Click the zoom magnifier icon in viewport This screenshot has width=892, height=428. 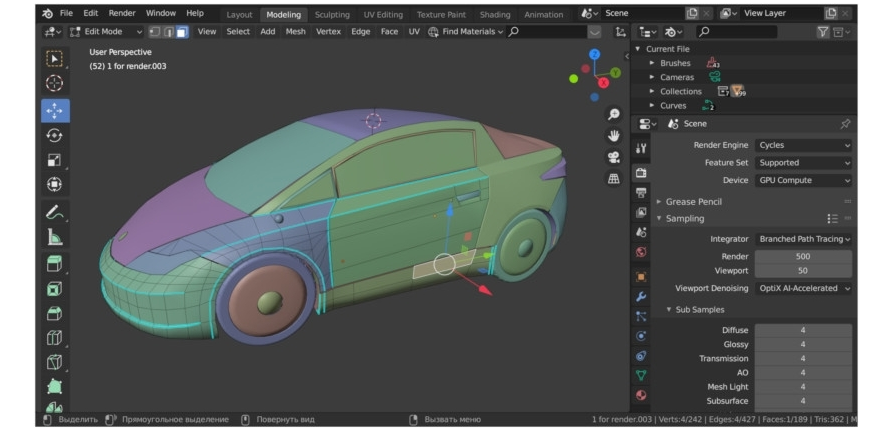pyautogui.click(x=613, y=114)
